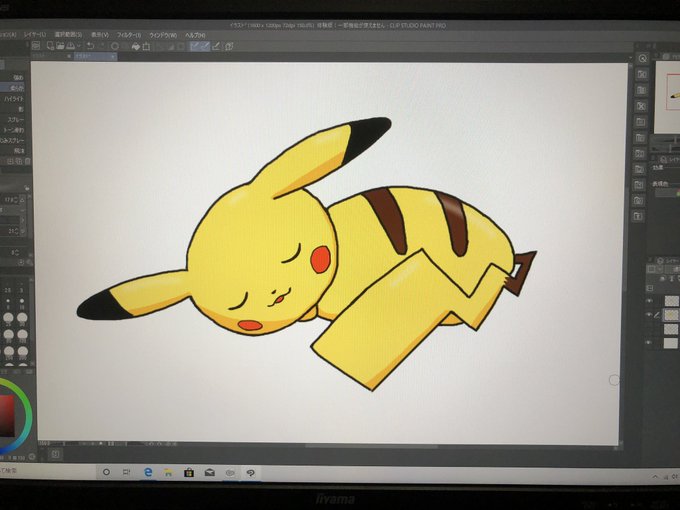Click the Save toolbar icon
The height and width of the screenshot is (510, 680).
[71, 46]
